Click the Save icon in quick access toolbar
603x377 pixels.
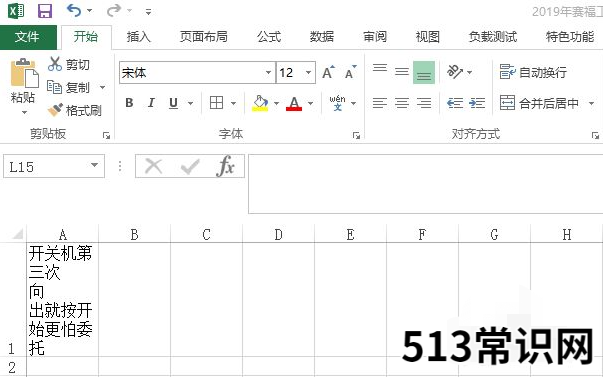(x=45, y=11)
